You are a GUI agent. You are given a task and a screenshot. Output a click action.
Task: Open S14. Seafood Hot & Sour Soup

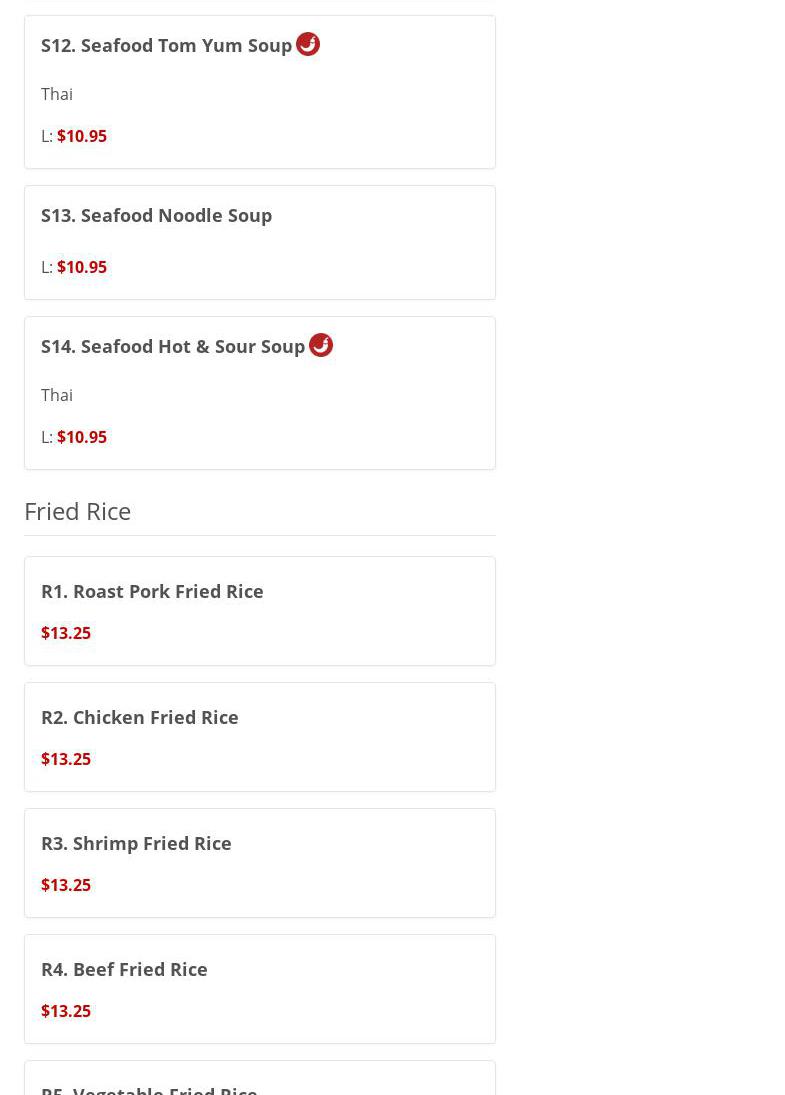(173, 347)
